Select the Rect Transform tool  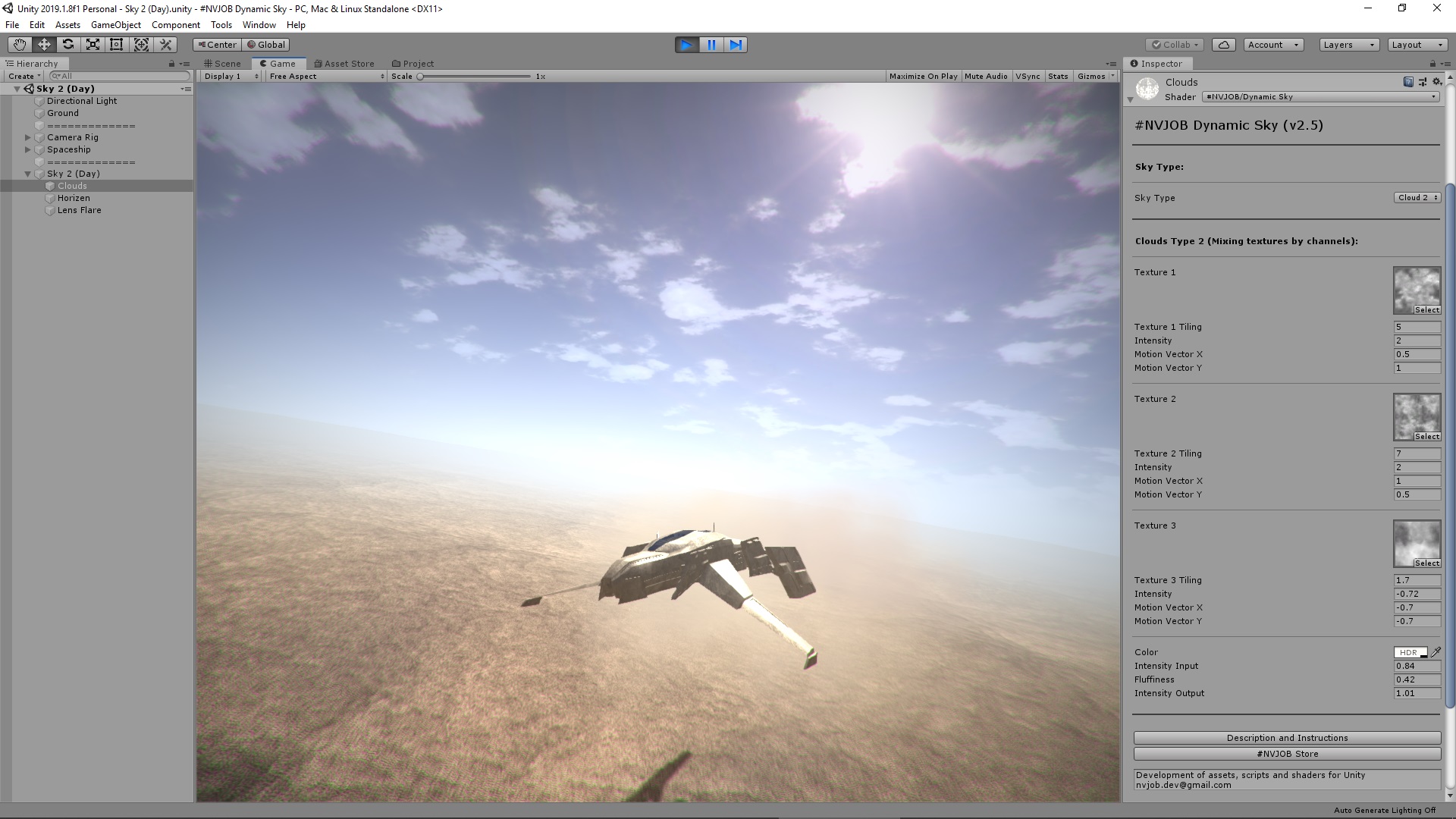click(116, 44)
